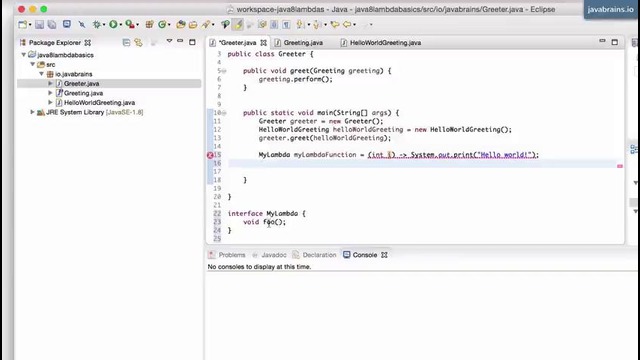This screenshot has height=360, width=640.
Task: Click the Back navigation yellow arrow
Action: coord(347,24)
